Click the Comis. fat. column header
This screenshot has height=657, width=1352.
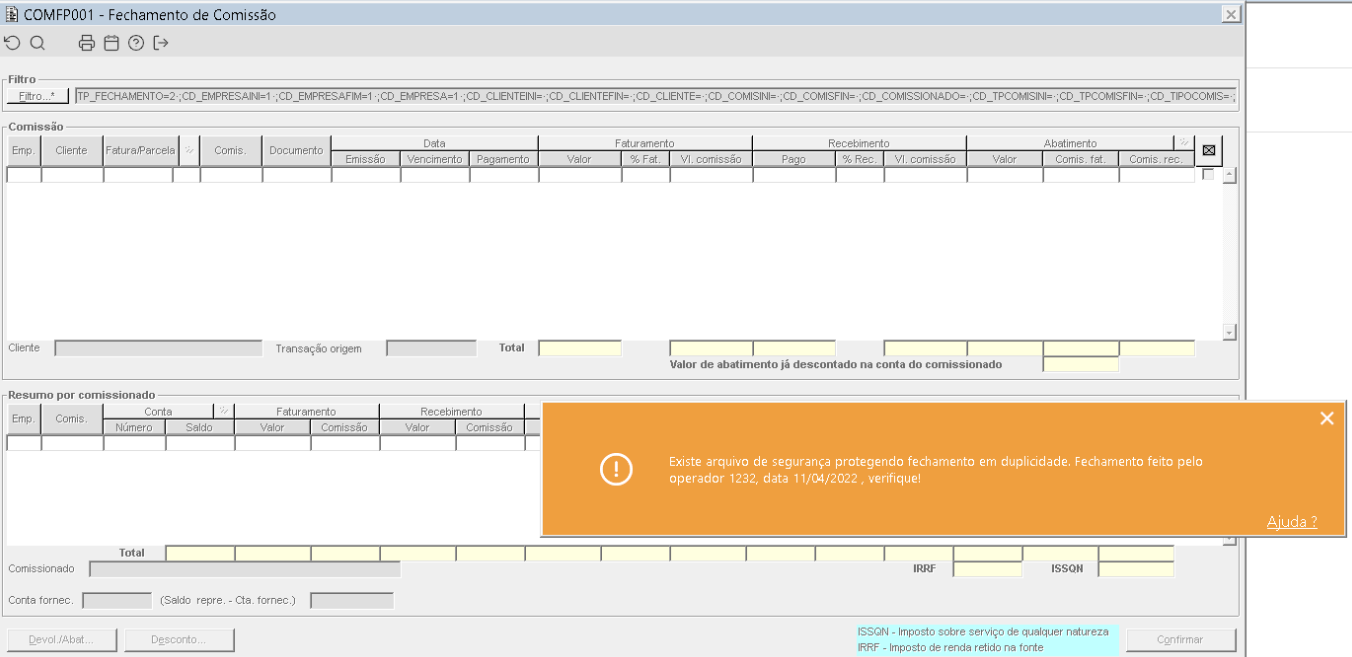coord(1081,159)
